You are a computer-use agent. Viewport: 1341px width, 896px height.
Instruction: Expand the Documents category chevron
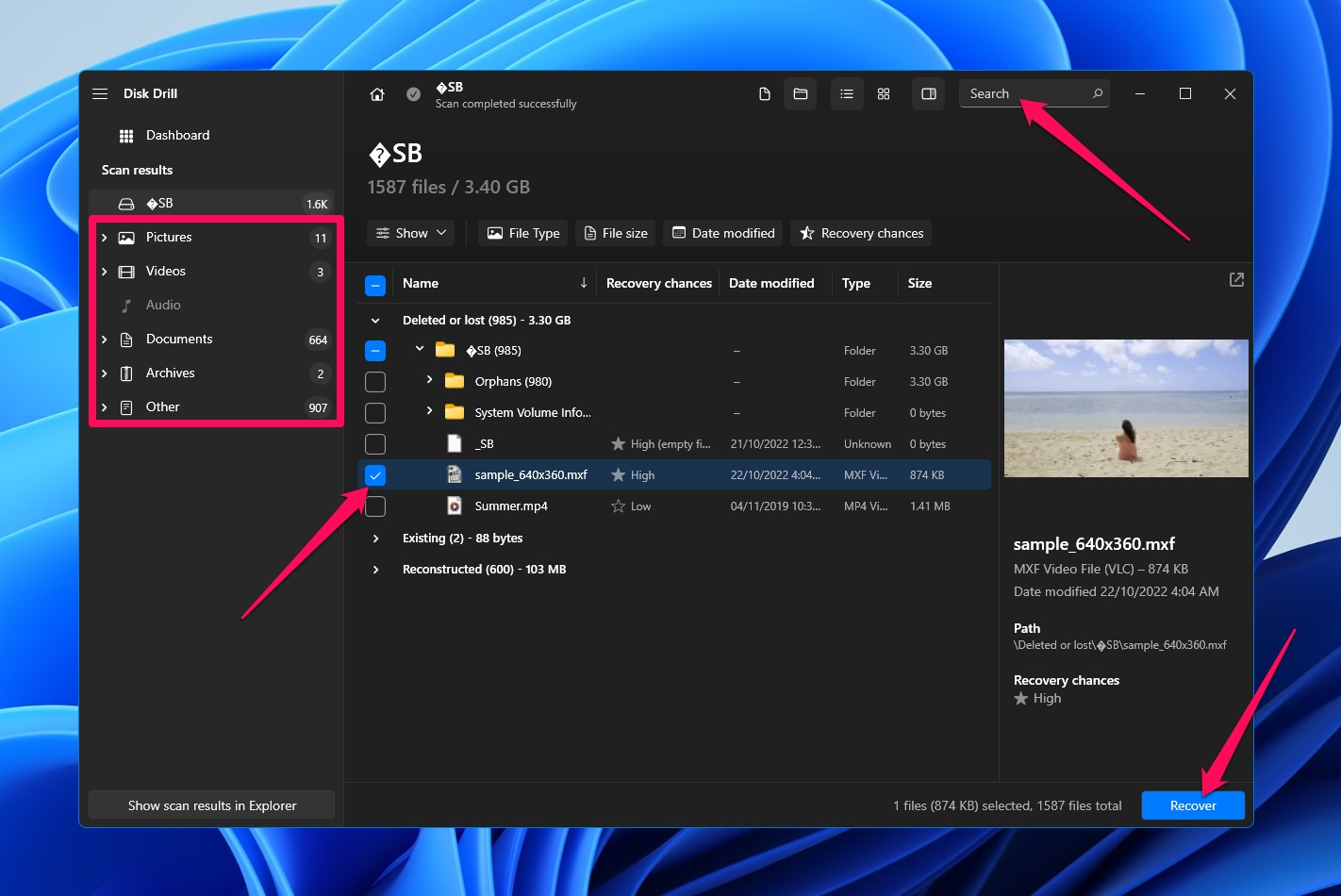click(104, 340)
